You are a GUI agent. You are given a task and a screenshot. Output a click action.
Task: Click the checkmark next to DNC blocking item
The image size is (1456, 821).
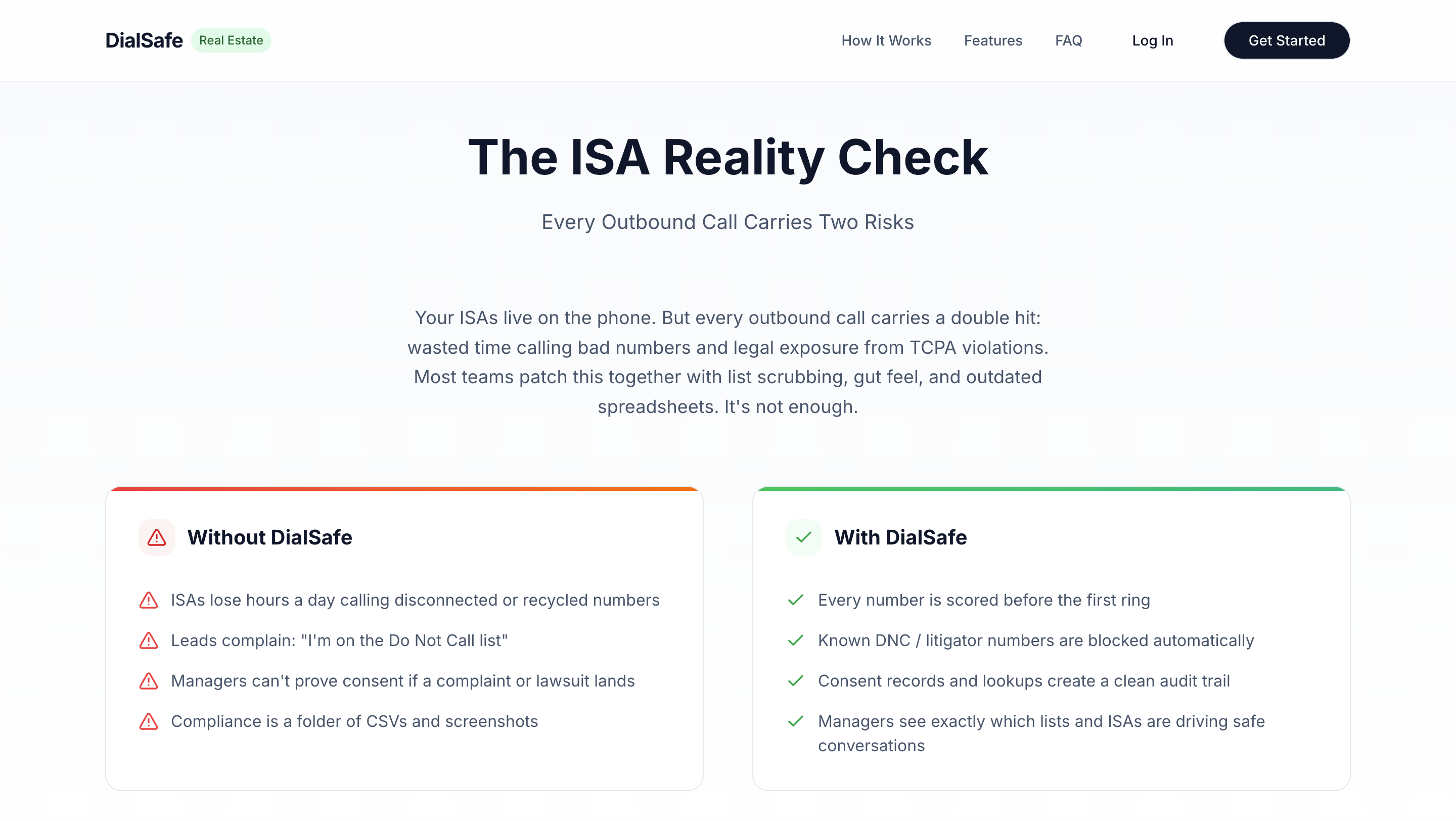pyautogui.click(x=795, y=641)
